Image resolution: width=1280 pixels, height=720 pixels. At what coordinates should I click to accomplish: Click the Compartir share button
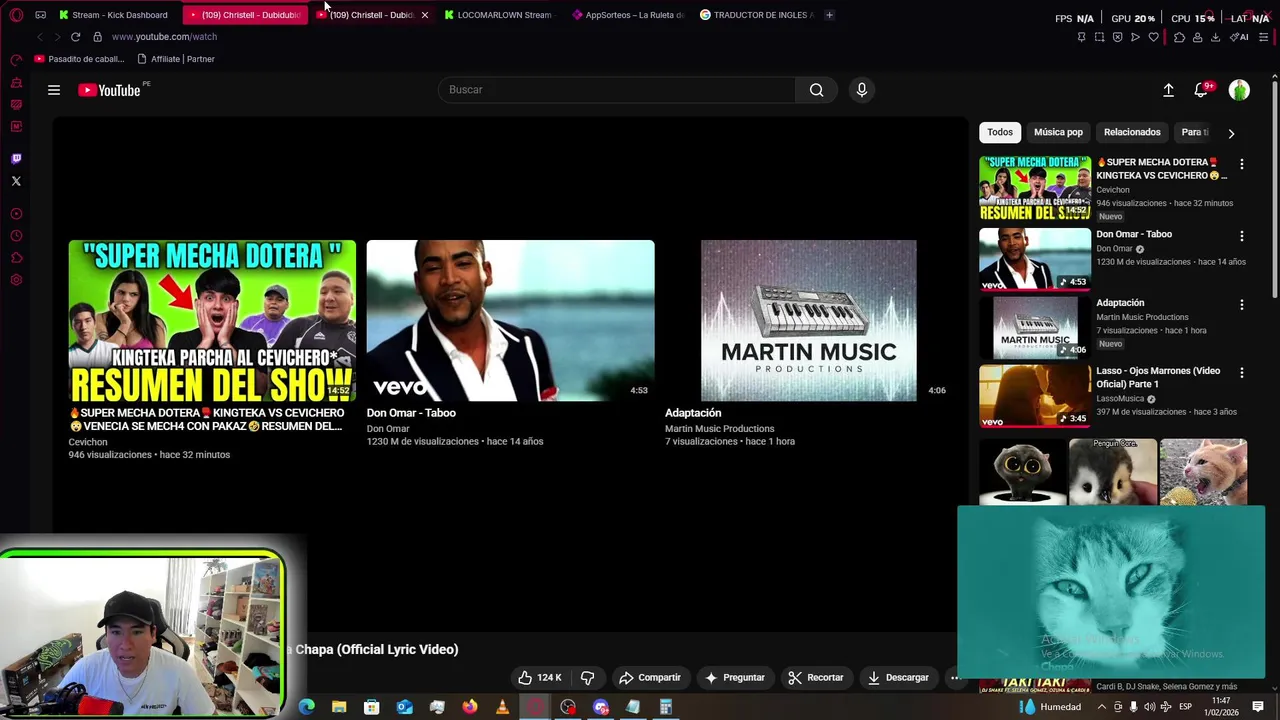click(649, 677)
